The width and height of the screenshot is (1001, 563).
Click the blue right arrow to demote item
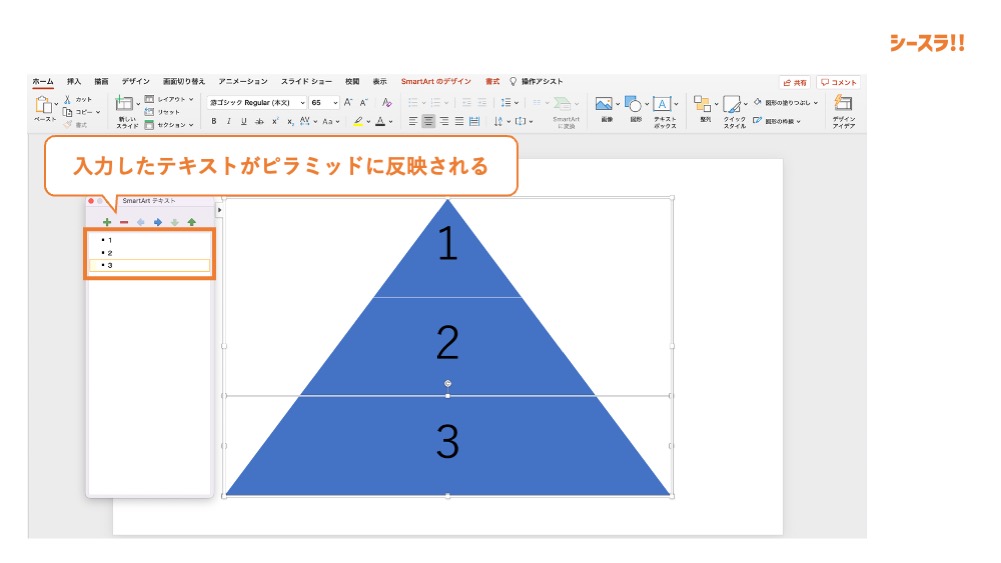(158, 222)
